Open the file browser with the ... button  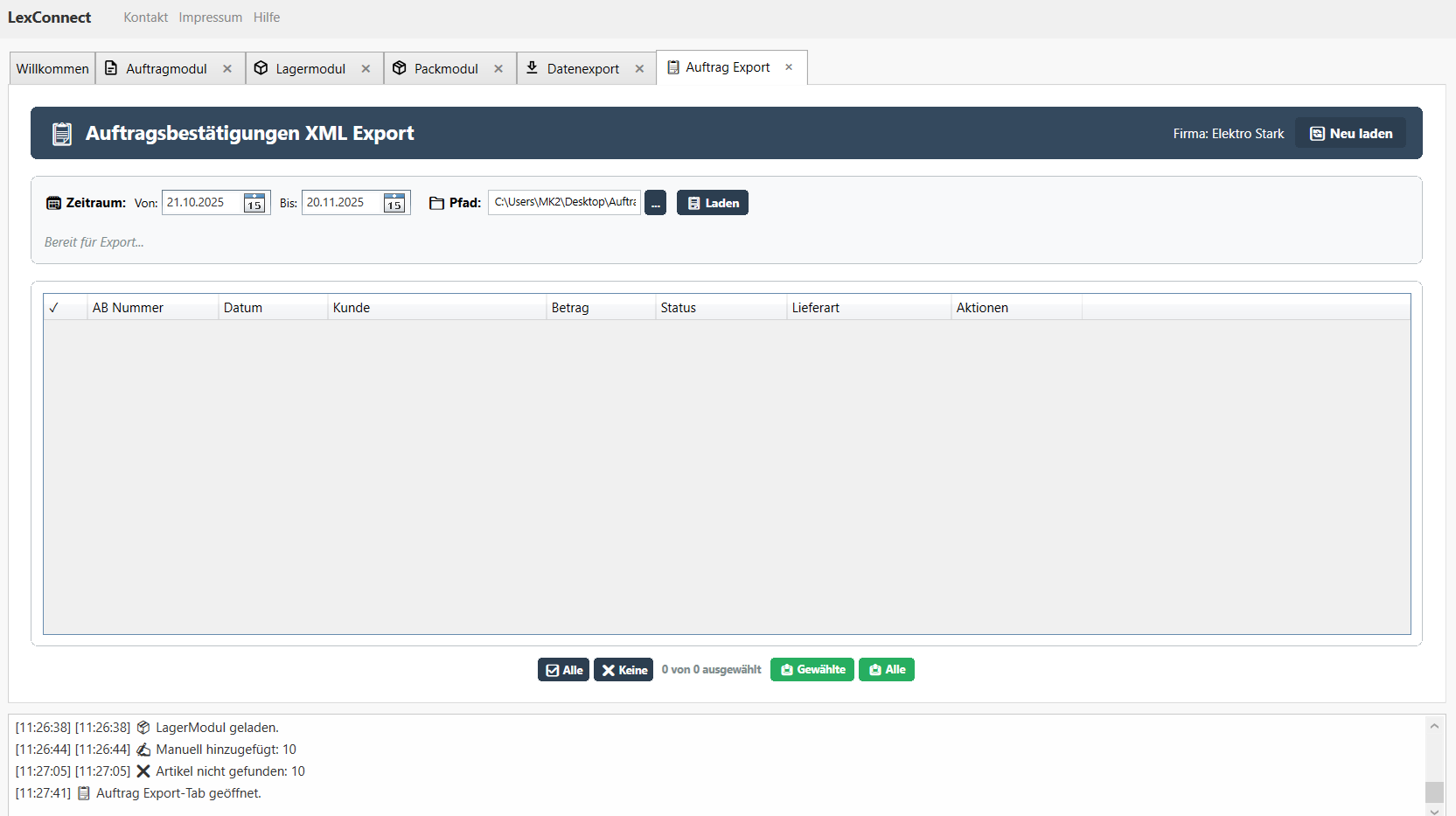pyautogui.click(x=655, y=202)
